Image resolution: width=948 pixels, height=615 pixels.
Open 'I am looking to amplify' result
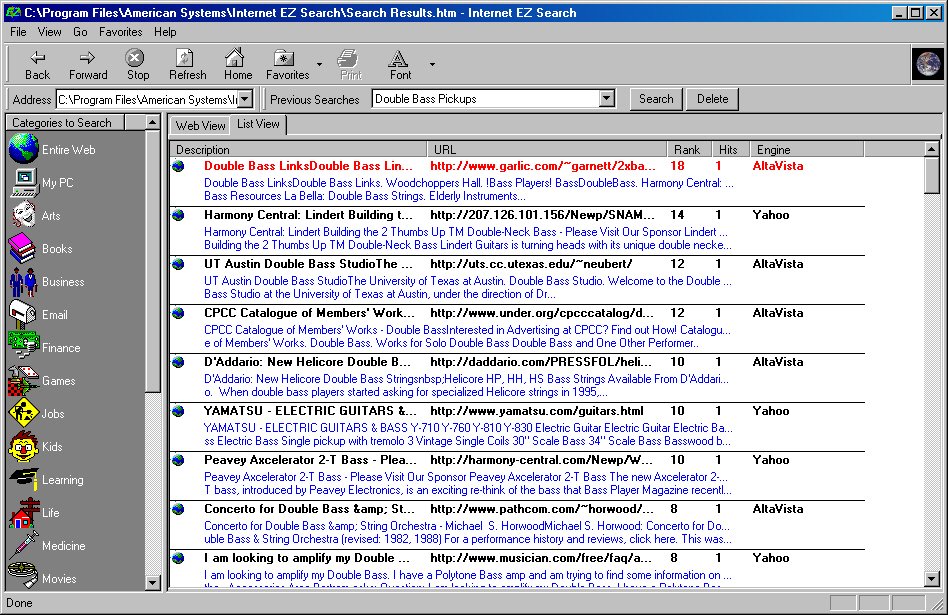tap(307, 558)
